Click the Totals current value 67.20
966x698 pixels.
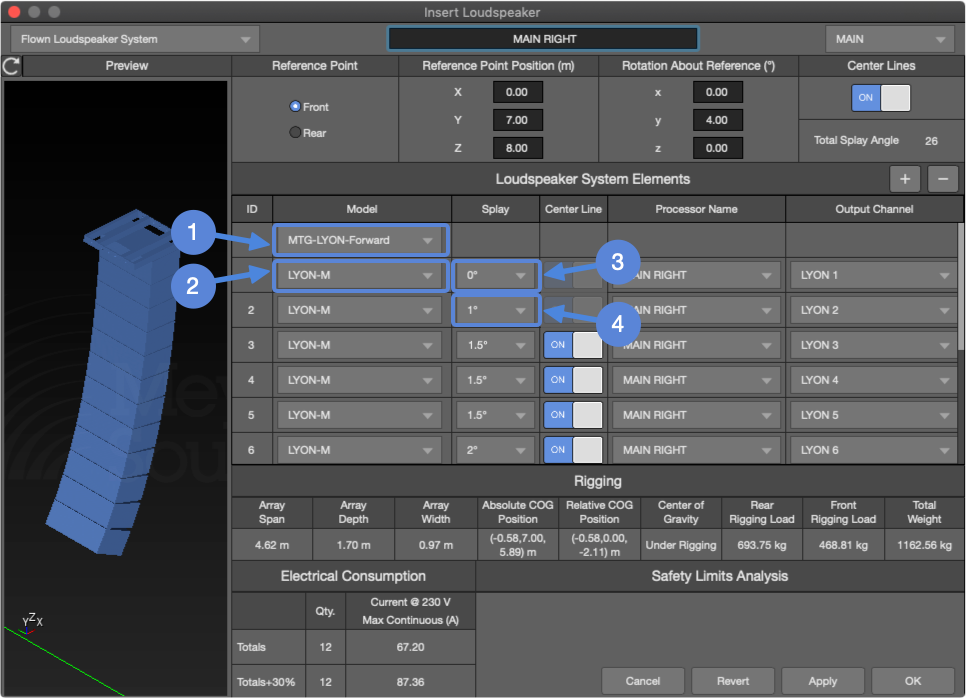coord(410,647)
